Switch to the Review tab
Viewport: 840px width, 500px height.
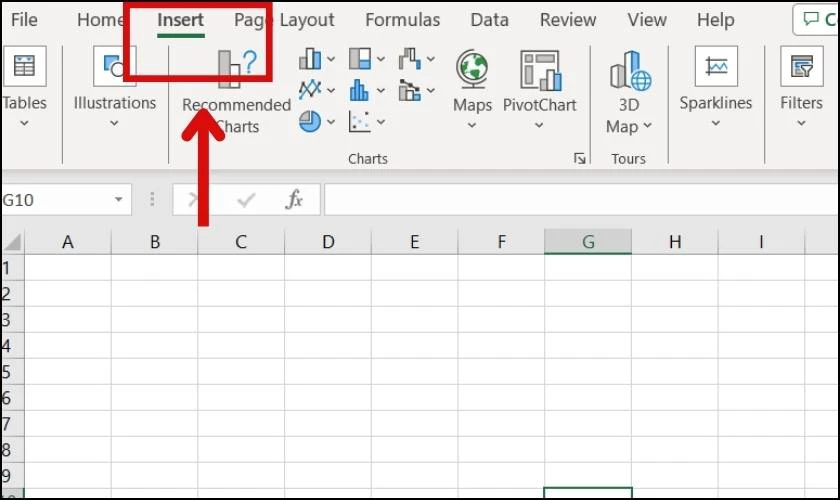pyautogui.click(x=568, y=20)
